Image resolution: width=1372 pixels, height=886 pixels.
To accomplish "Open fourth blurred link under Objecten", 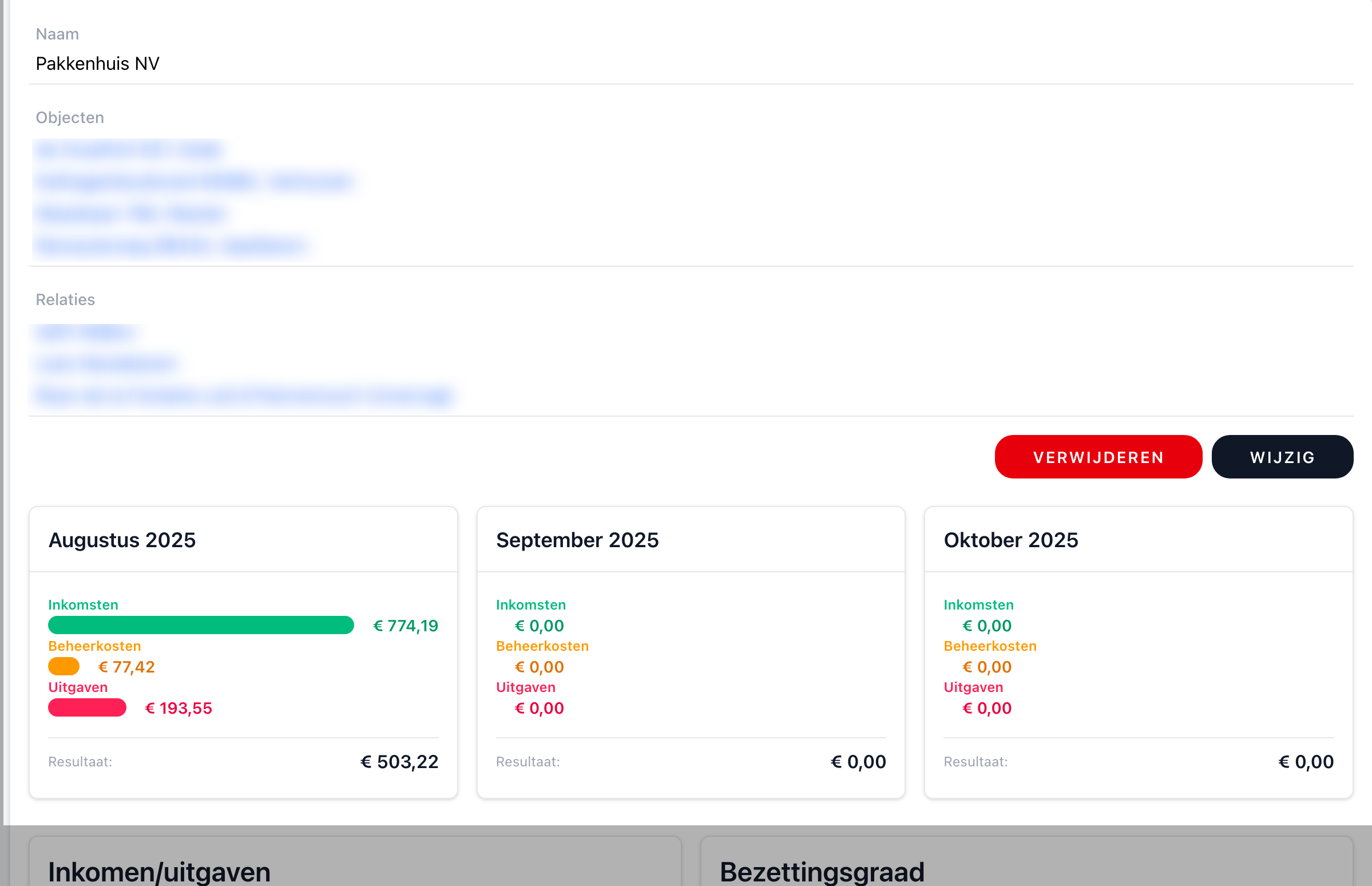I will (x=169, y=246).
